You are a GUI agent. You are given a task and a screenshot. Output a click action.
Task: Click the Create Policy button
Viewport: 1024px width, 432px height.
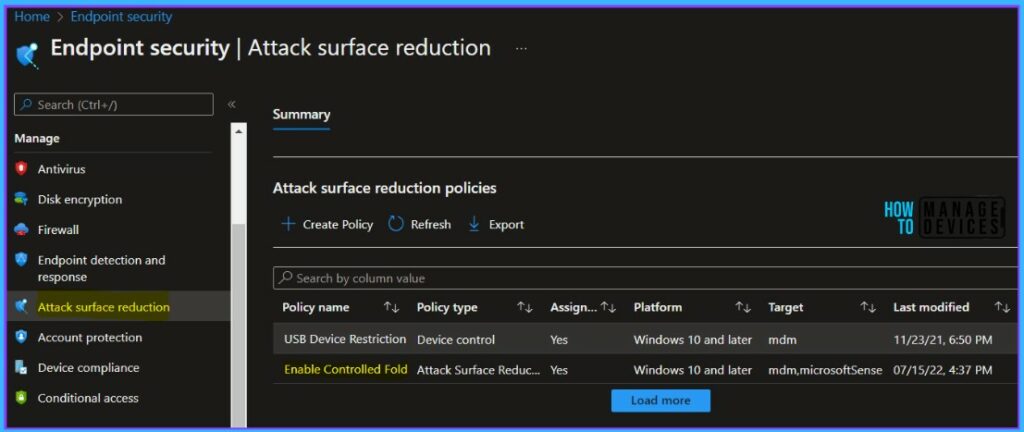pyautogui.click(x=327, y=224)
